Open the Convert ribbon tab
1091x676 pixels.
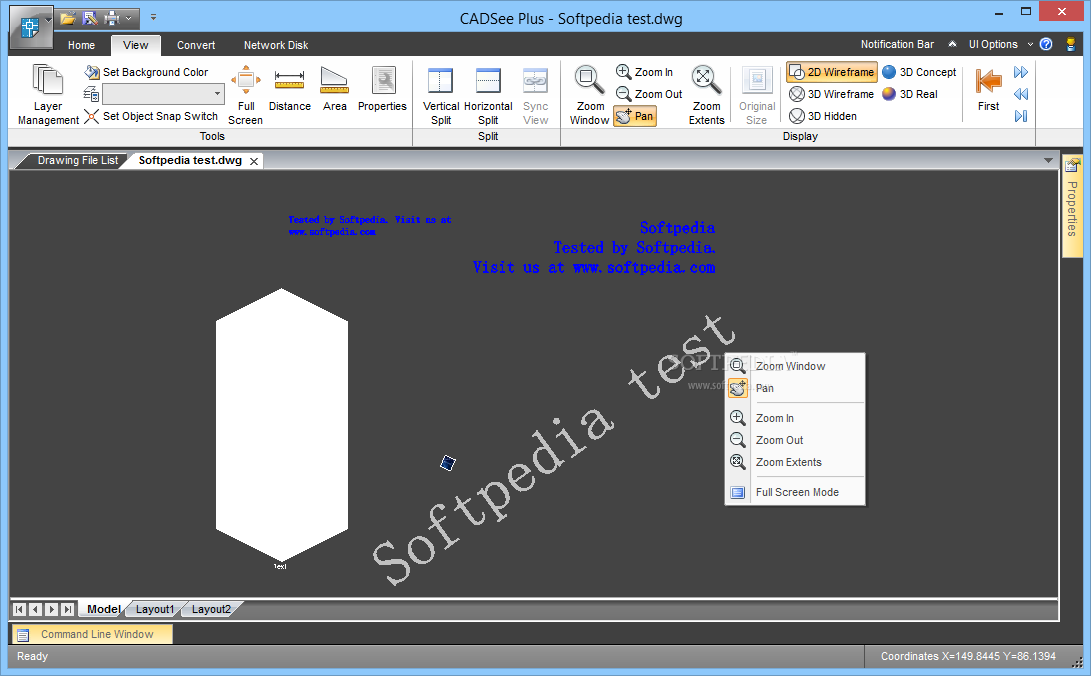[x=196, y=45]
